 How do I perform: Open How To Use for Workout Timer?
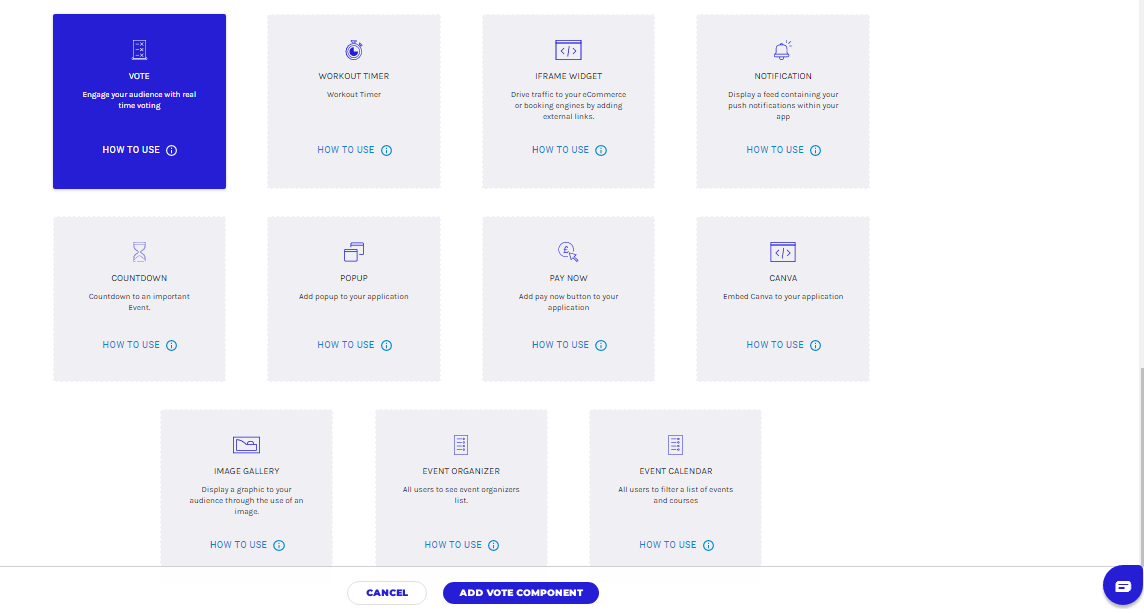tap(346, 150)
